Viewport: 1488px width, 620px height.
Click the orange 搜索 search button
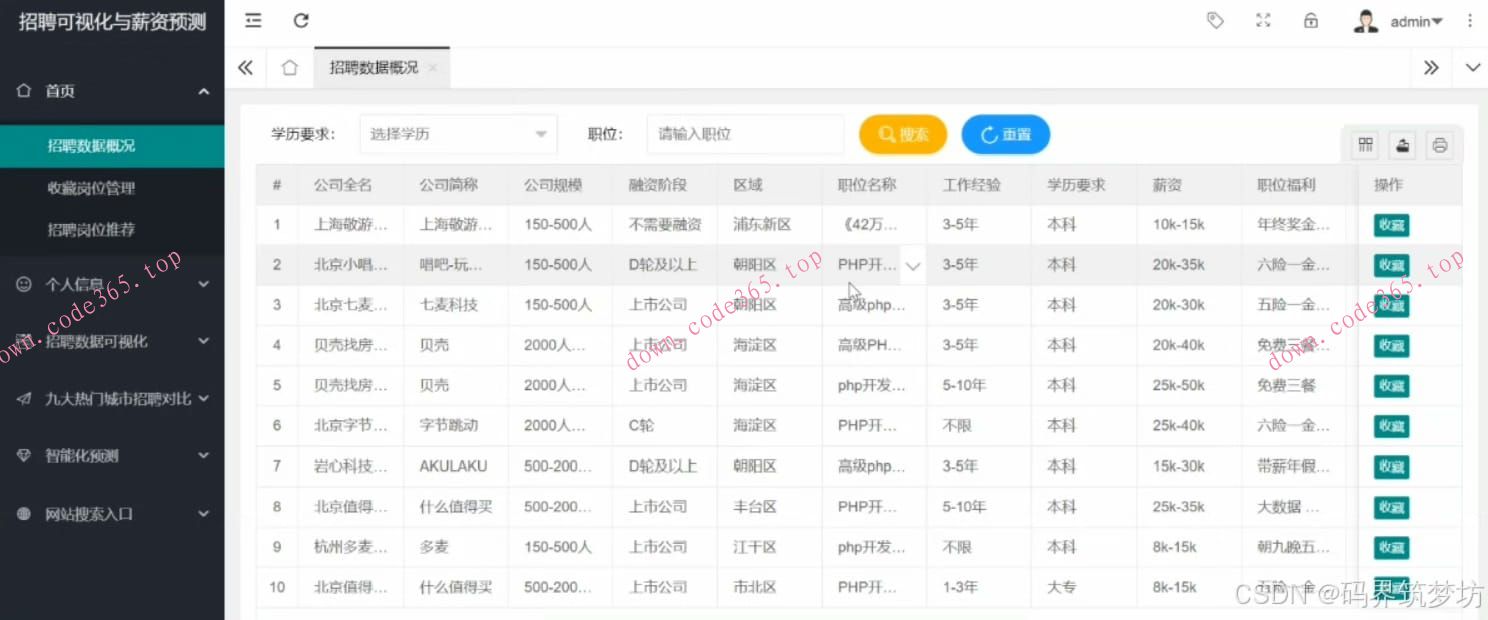click(901, 133)
